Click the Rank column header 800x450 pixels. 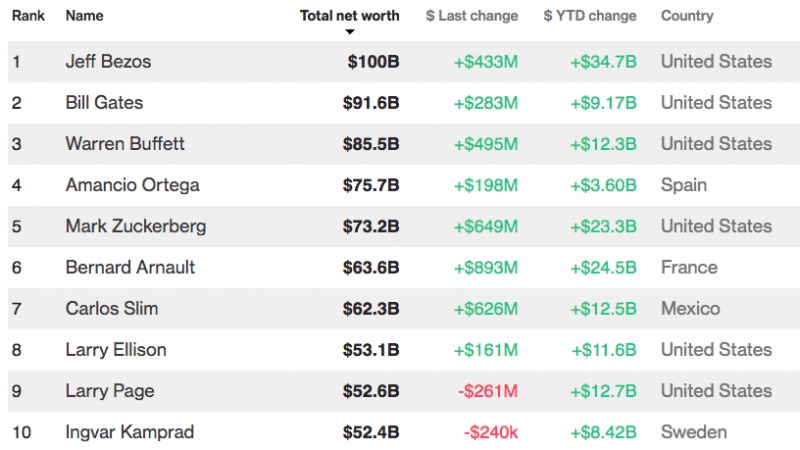point(29,16)
